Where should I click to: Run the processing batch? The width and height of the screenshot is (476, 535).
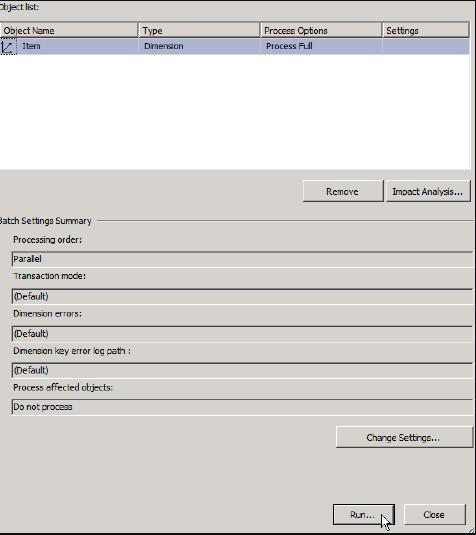(x=363, y=515)
